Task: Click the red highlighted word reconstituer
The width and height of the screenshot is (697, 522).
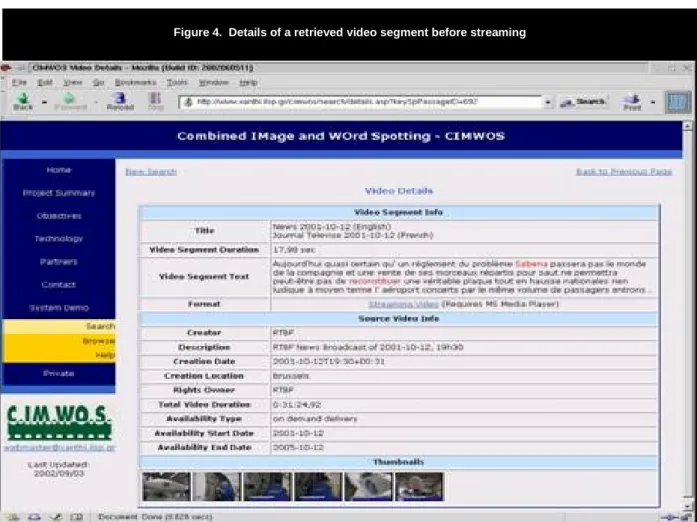Action: 374,281
